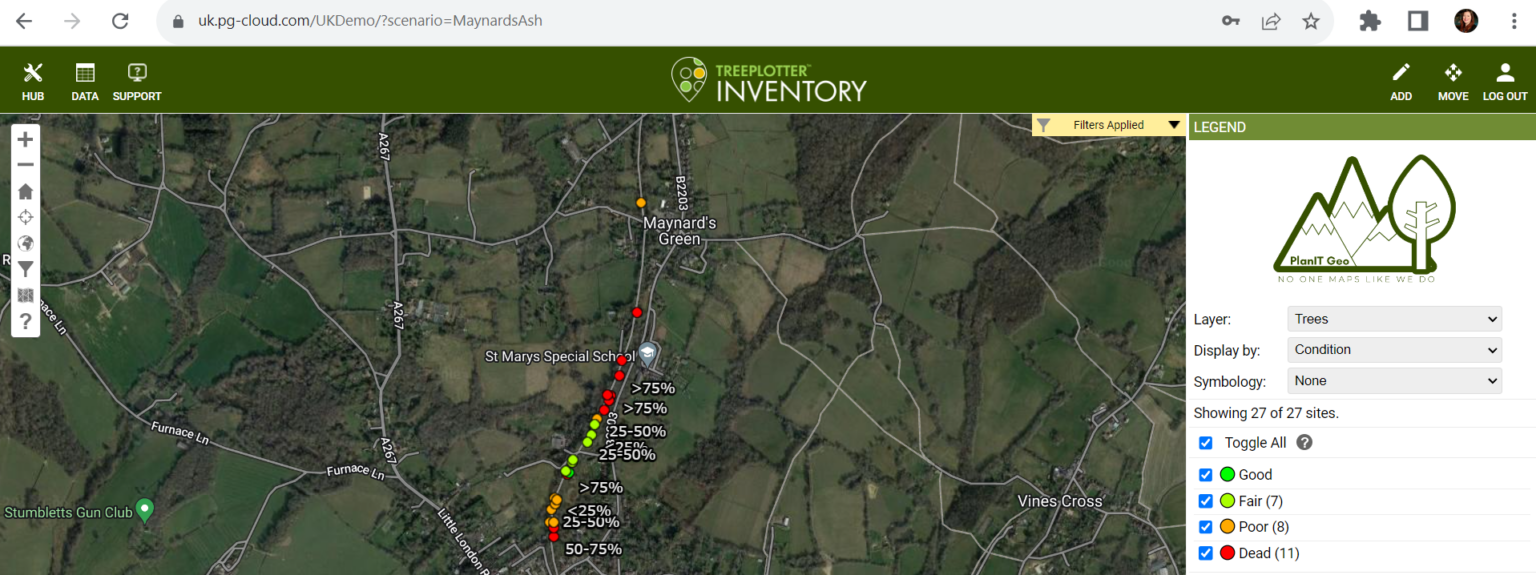Open the Layer dropdown showing Trees
The width and height of the screenshot is (1536, 575).
(1394, 319)
